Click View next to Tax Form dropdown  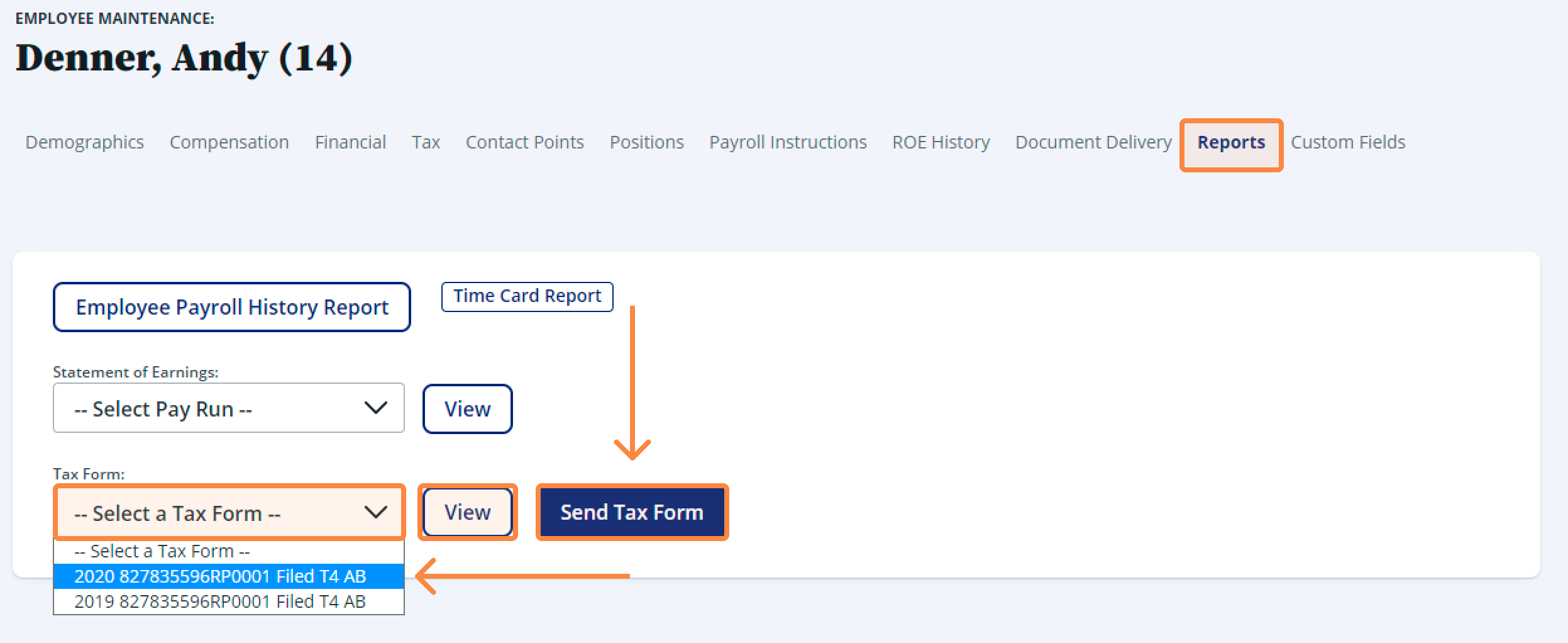click(468, 512)
